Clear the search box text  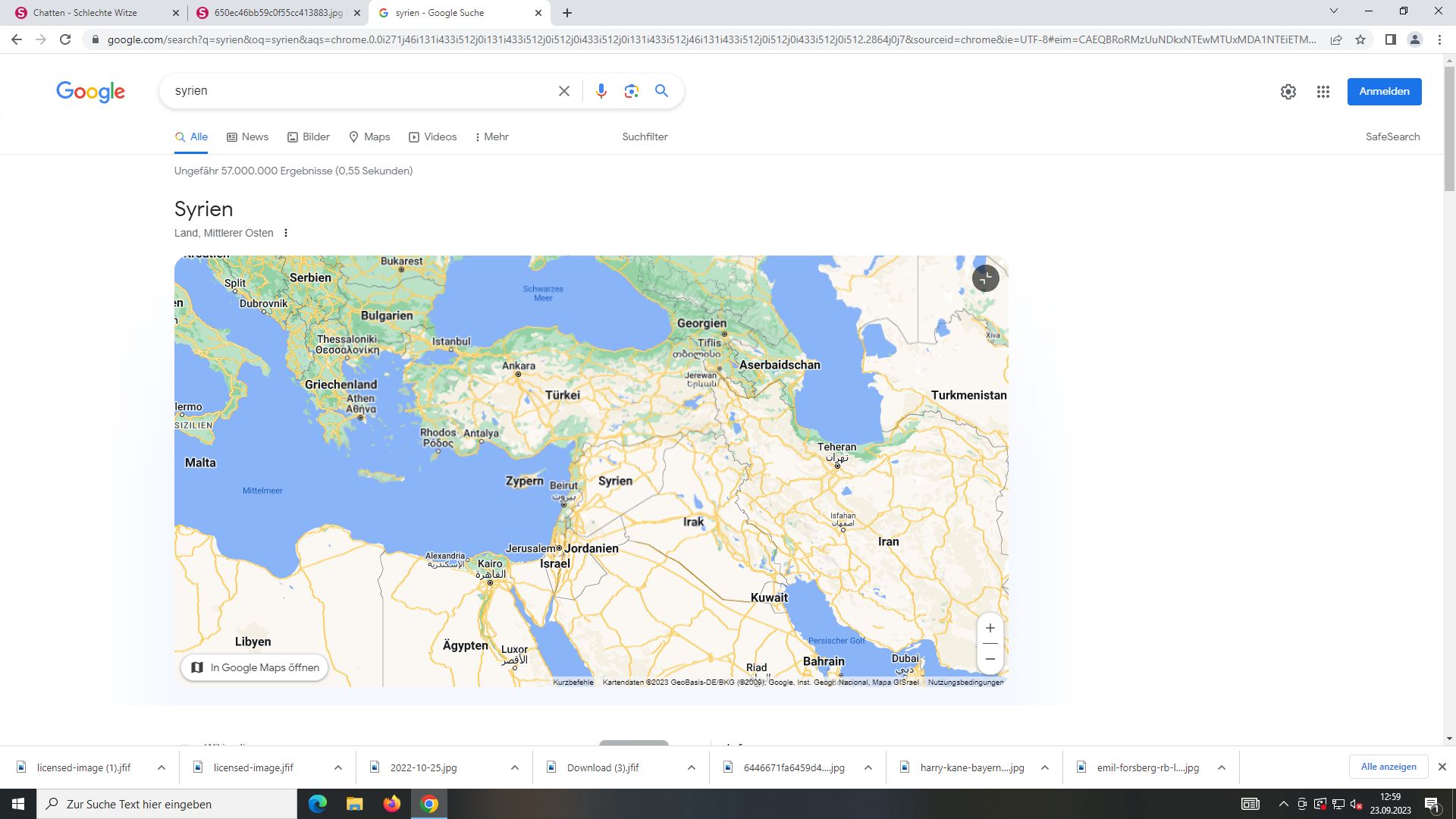pos(563,91)
